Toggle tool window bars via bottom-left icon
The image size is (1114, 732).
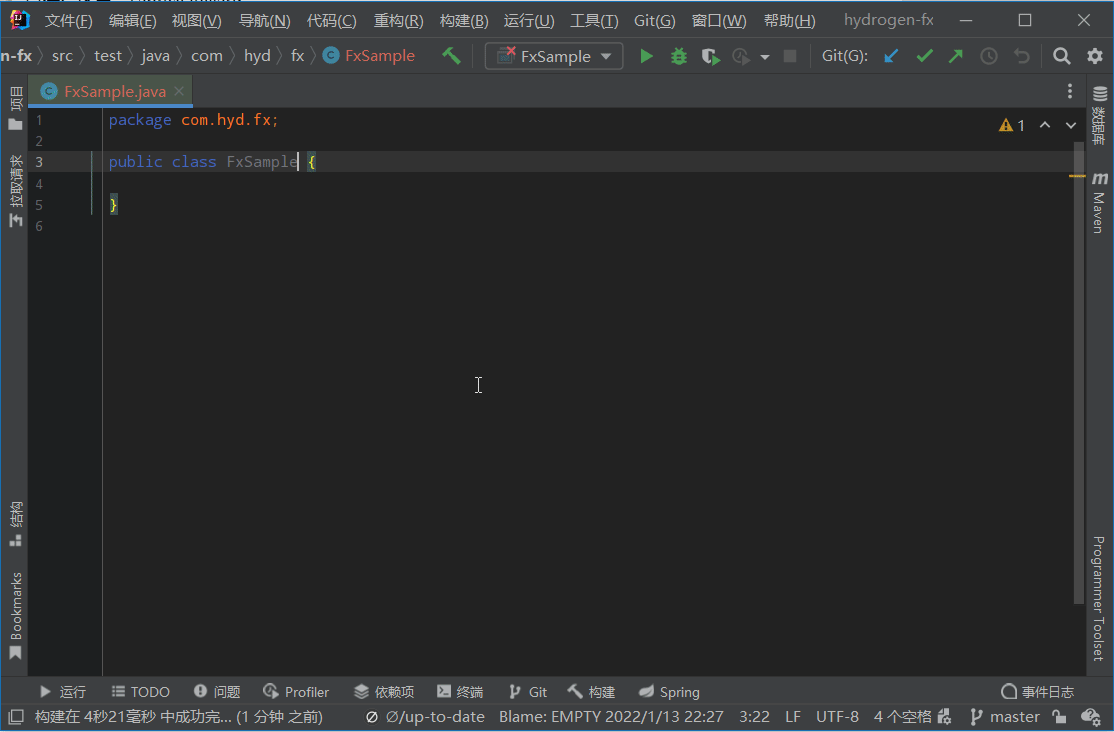click(15, 717)
